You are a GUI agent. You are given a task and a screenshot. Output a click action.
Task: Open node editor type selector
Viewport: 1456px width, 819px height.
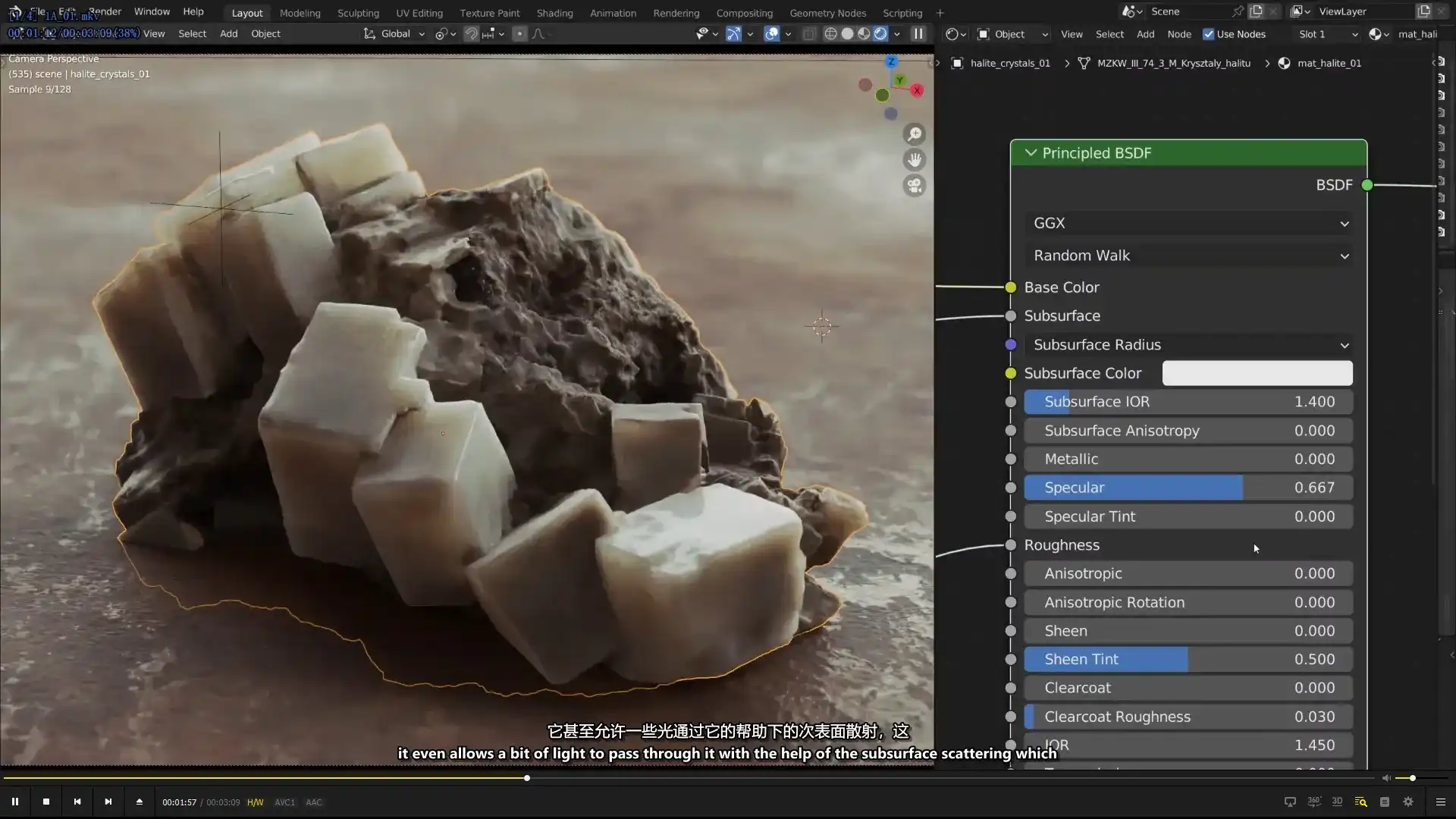click(955, 34)
